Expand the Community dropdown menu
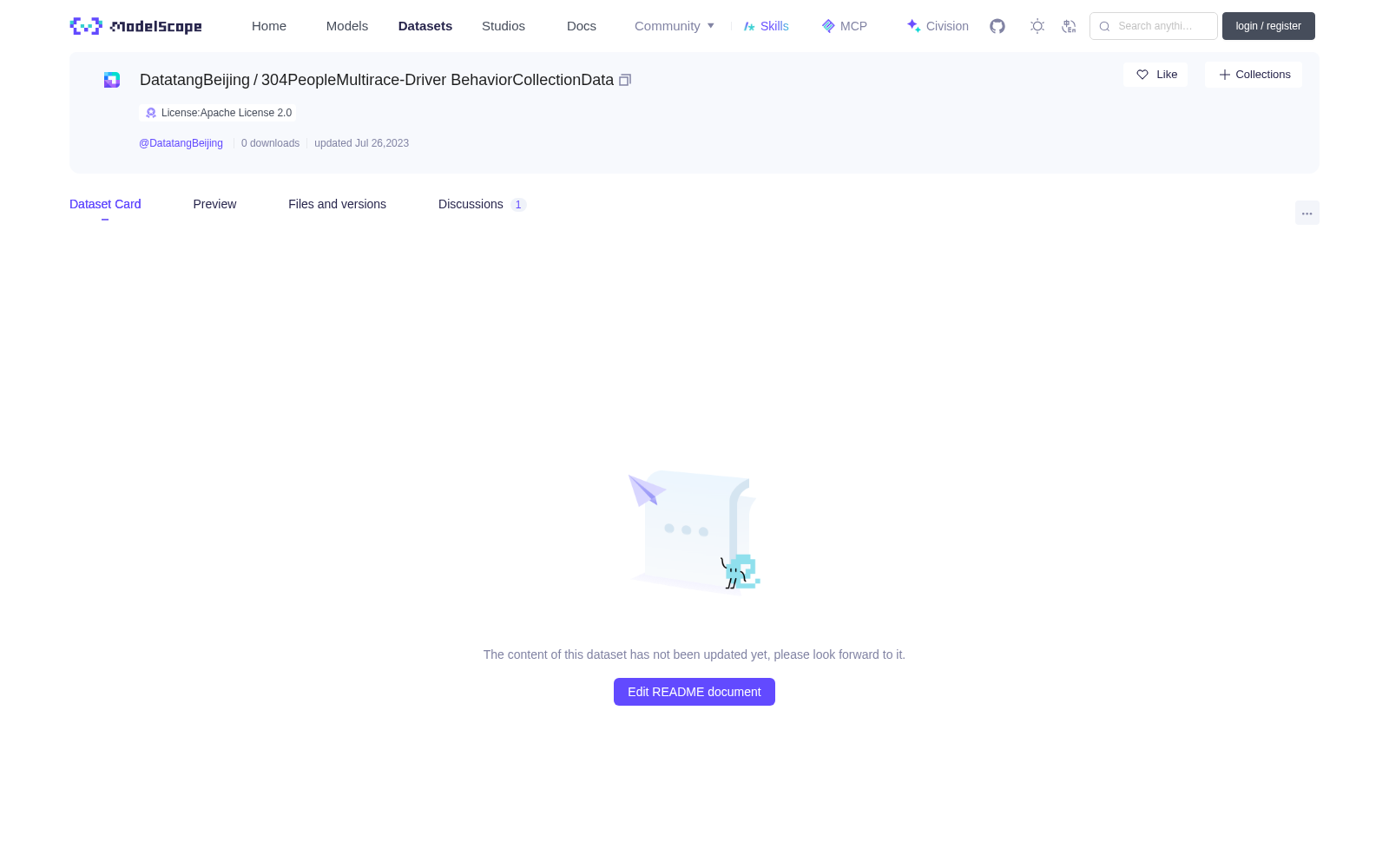Image resolution: width=1389 pixels, height=868 pixels. (x=675, y=26)
